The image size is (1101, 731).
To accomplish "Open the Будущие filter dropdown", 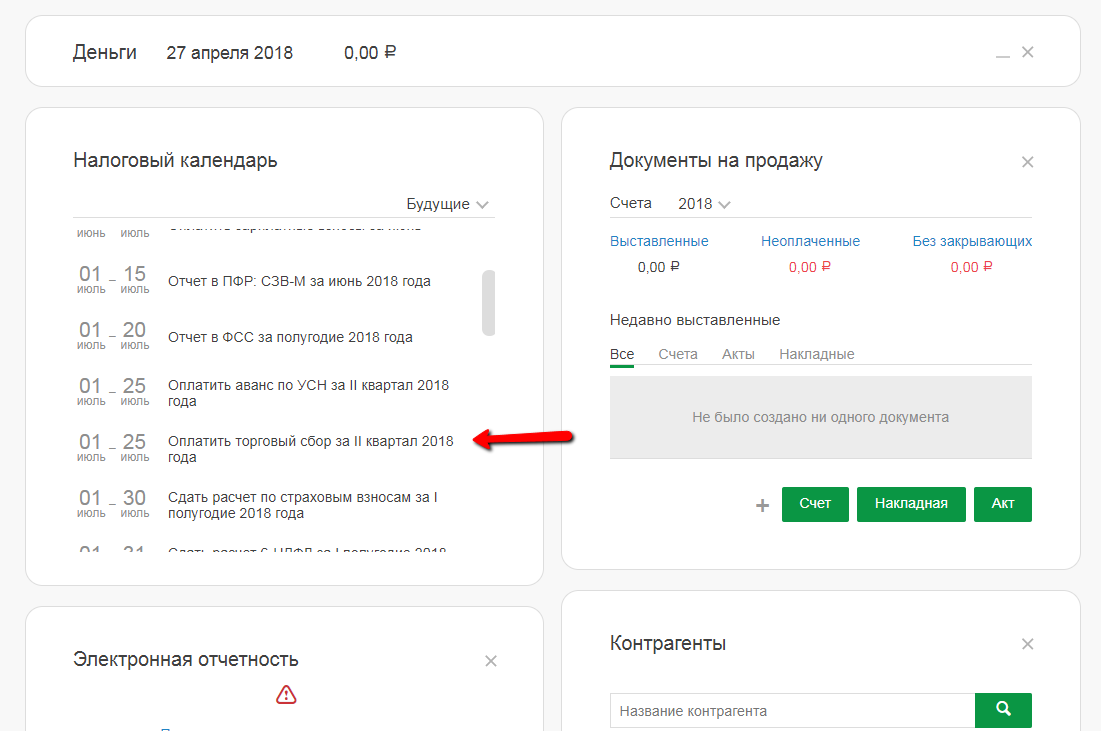I will pyautogui.click(x=447, y=204).
